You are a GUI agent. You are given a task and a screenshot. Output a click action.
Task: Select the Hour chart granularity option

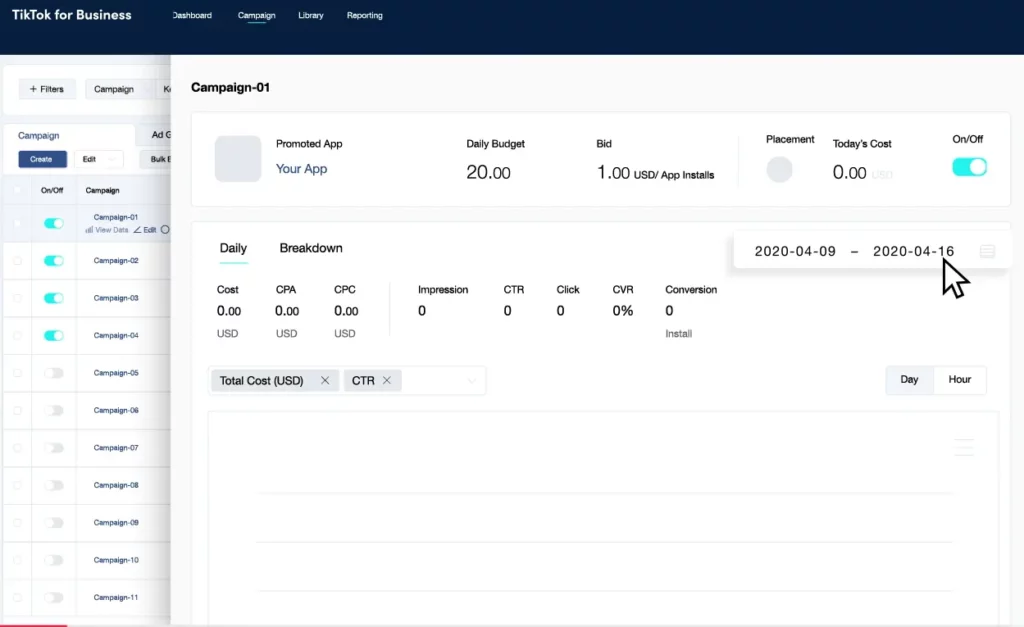coord(960,380)
